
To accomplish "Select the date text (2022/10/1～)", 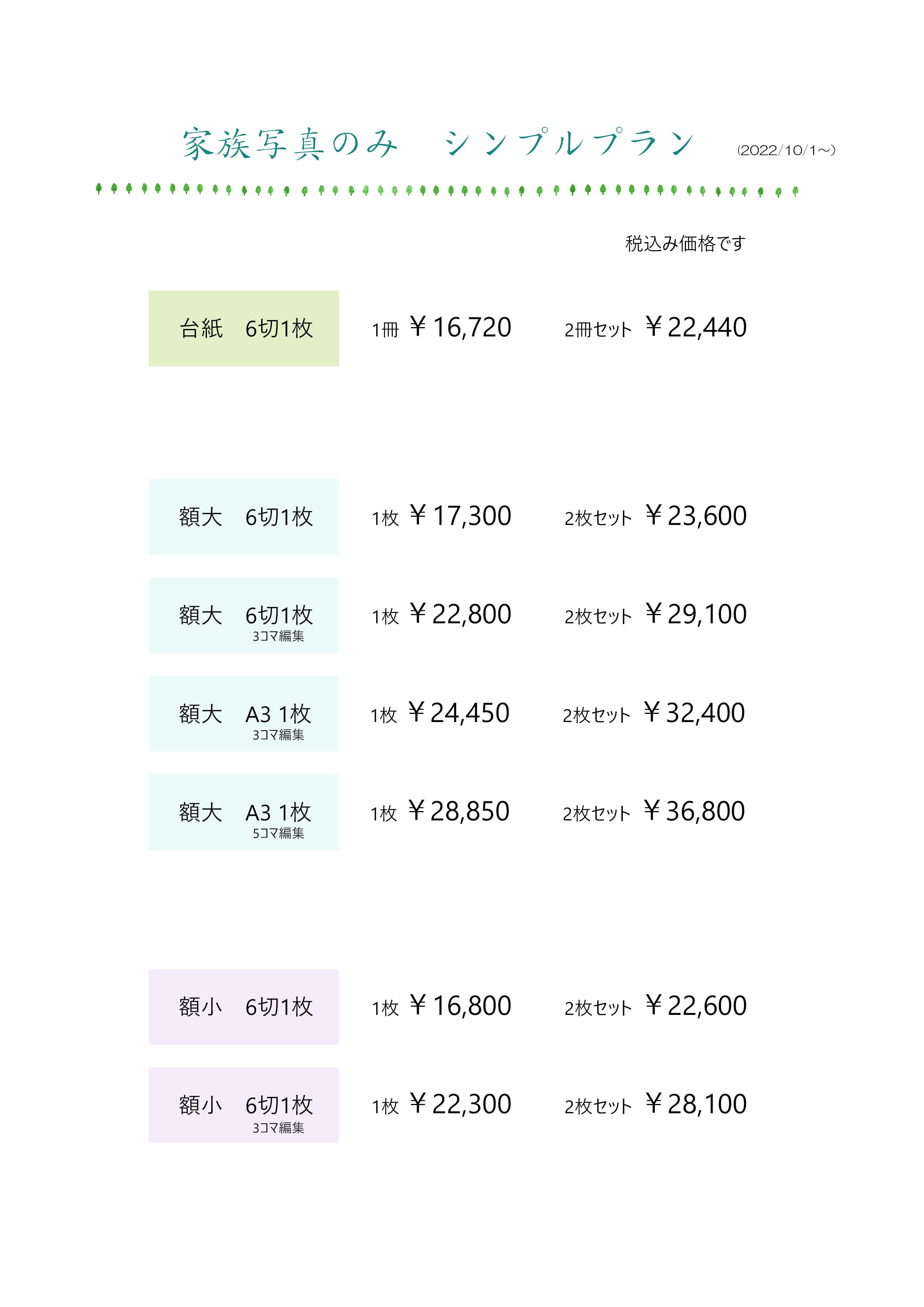I will (786, 150).
